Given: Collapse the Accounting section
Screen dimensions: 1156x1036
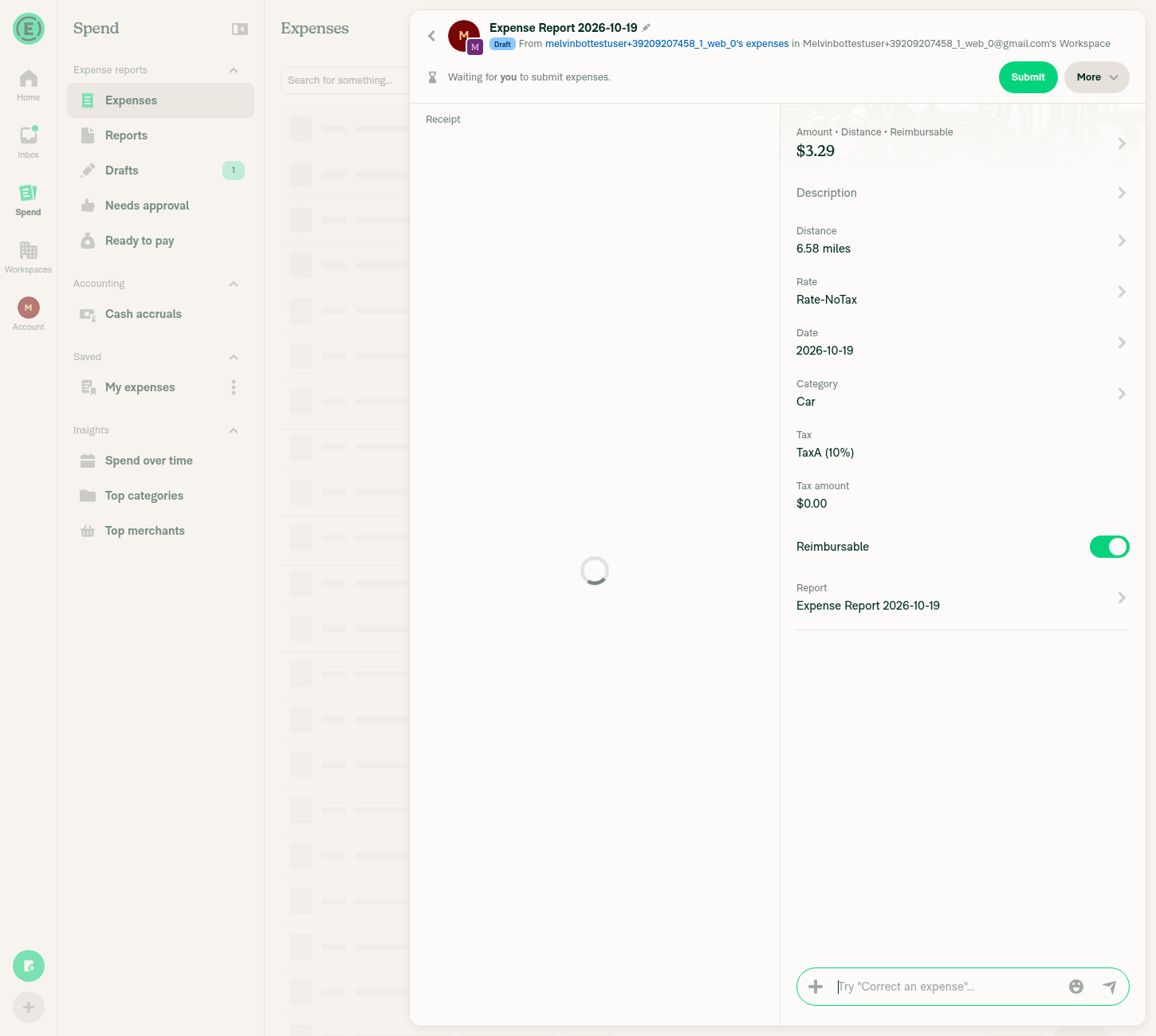Looking at the screenshot, I should (234, 284).
